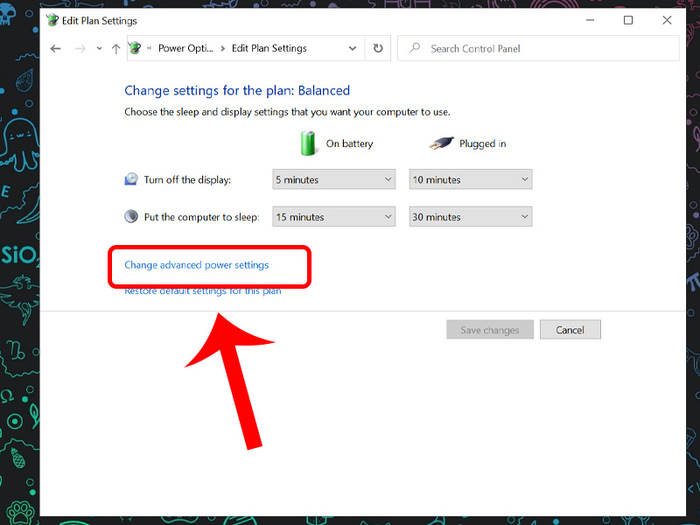Open Power Opti... breadcrumb

tap(186, 48)
